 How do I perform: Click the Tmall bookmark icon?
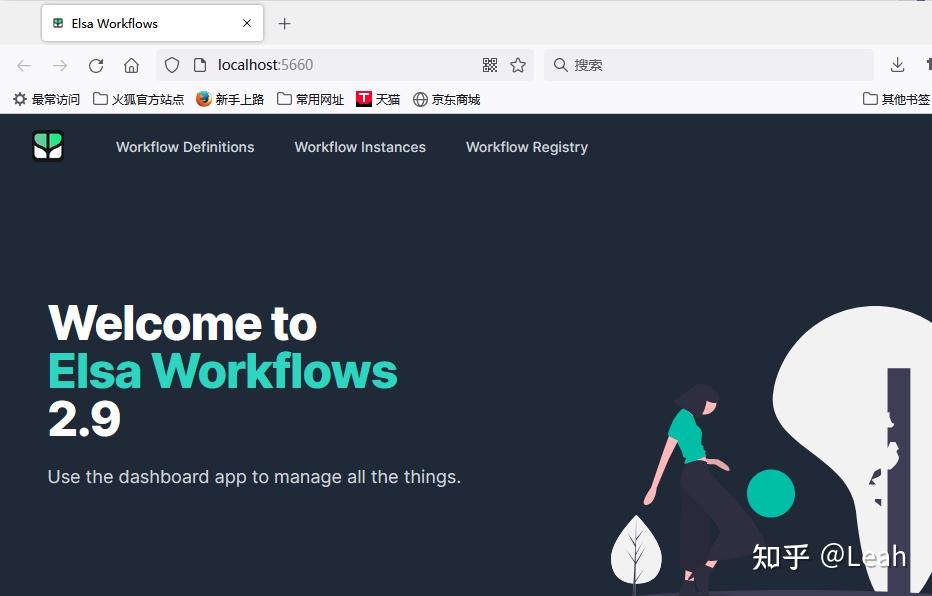click(364, 98)
